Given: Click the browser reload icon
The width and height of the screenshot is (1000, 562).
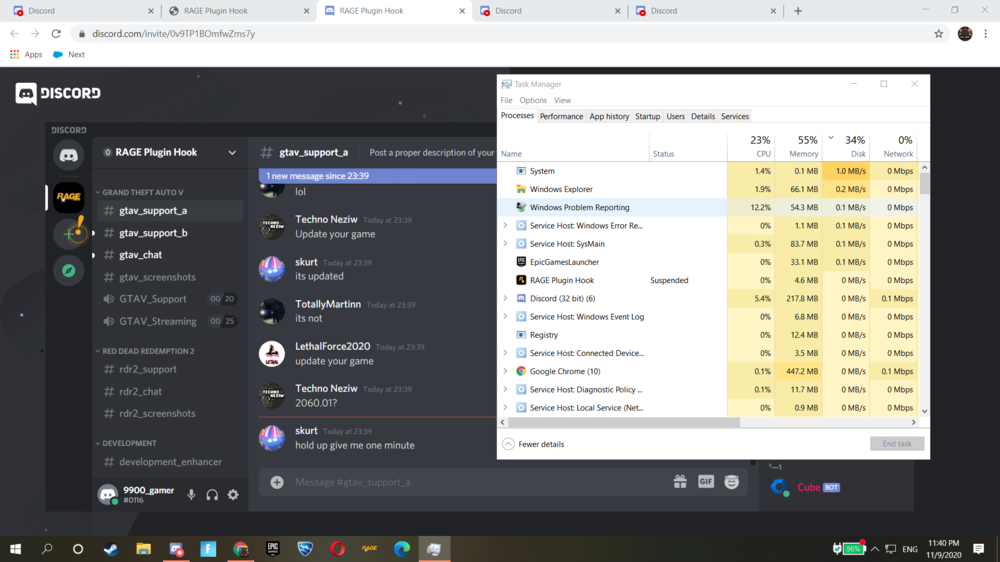Looking at the screenshot, I should [x=56, y=33].
